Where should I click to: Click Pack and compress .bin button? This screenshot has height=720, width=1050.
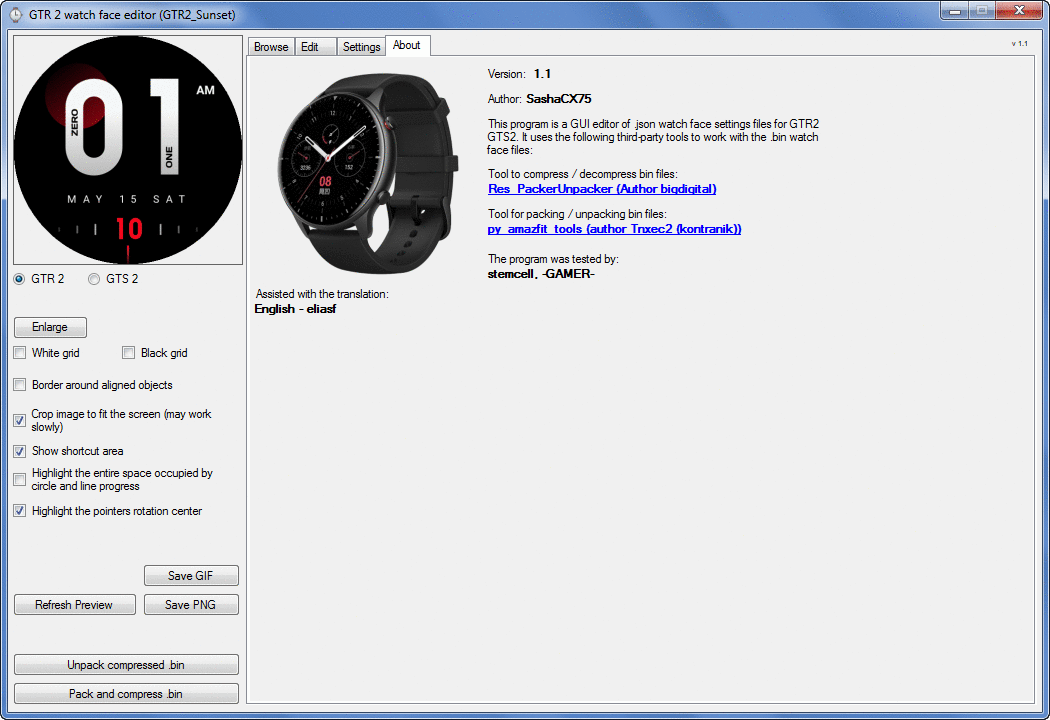(x=126, y=694)
